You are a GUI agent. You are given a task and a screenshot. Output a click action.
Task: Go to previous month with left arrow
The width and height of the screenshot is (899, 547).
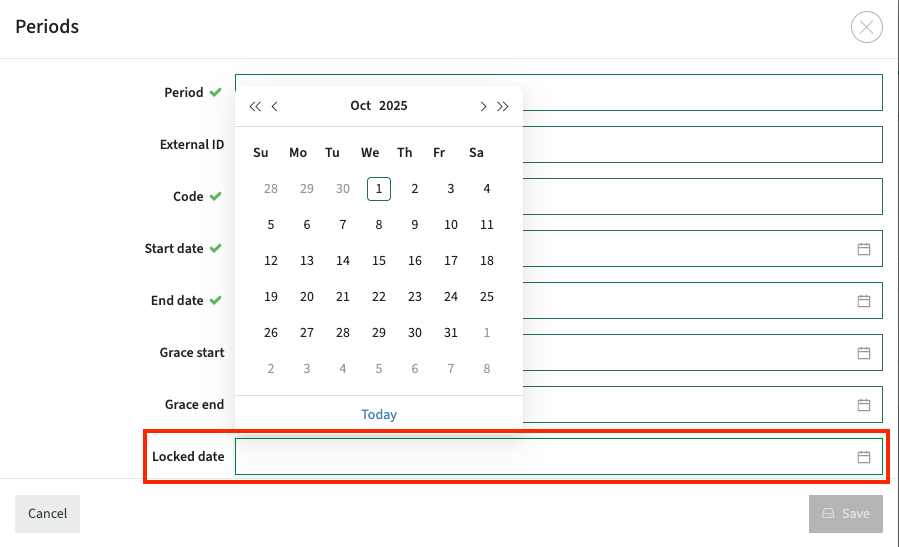tap(275, 106)
